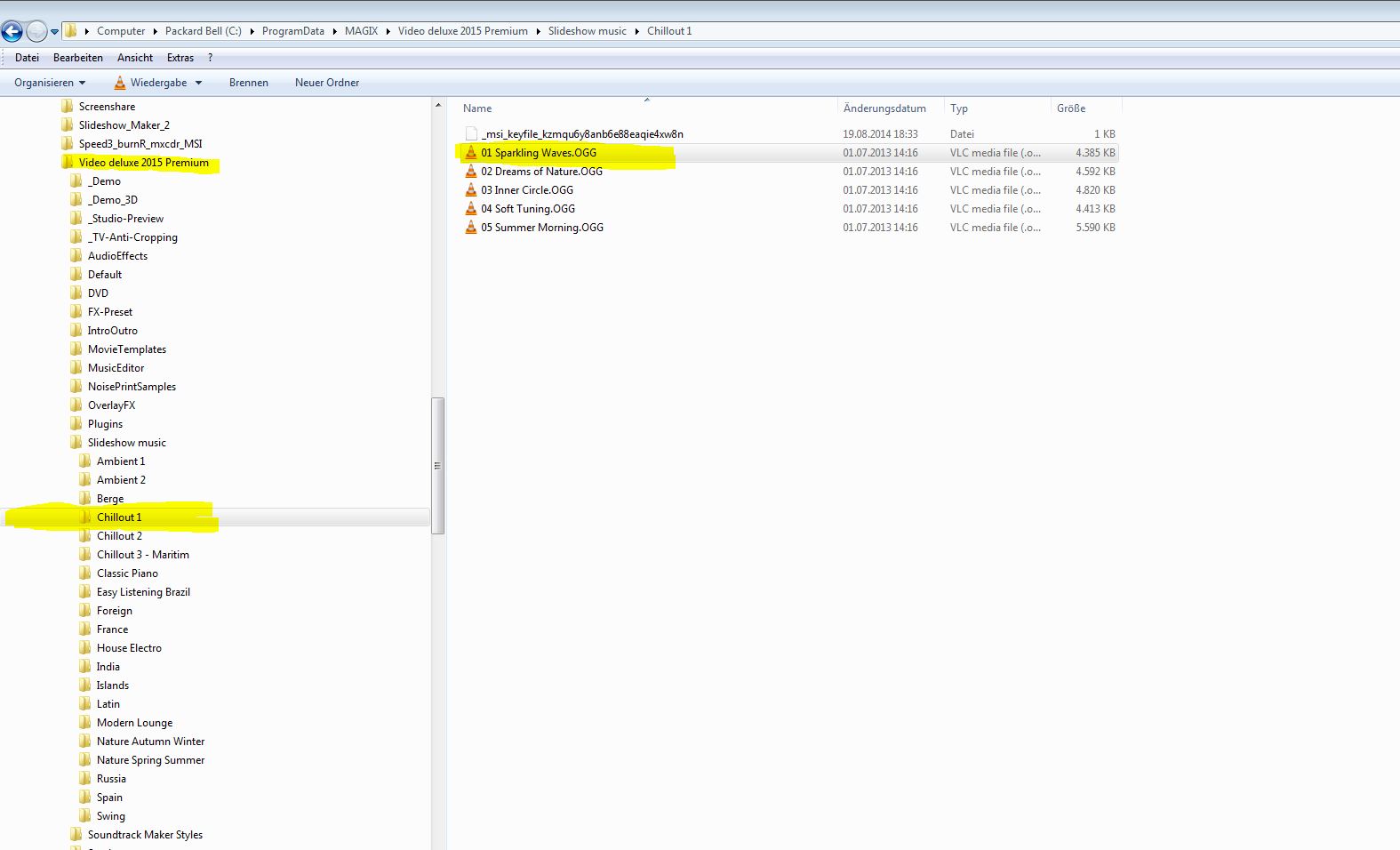Click the Brennen button

(249, 83)
